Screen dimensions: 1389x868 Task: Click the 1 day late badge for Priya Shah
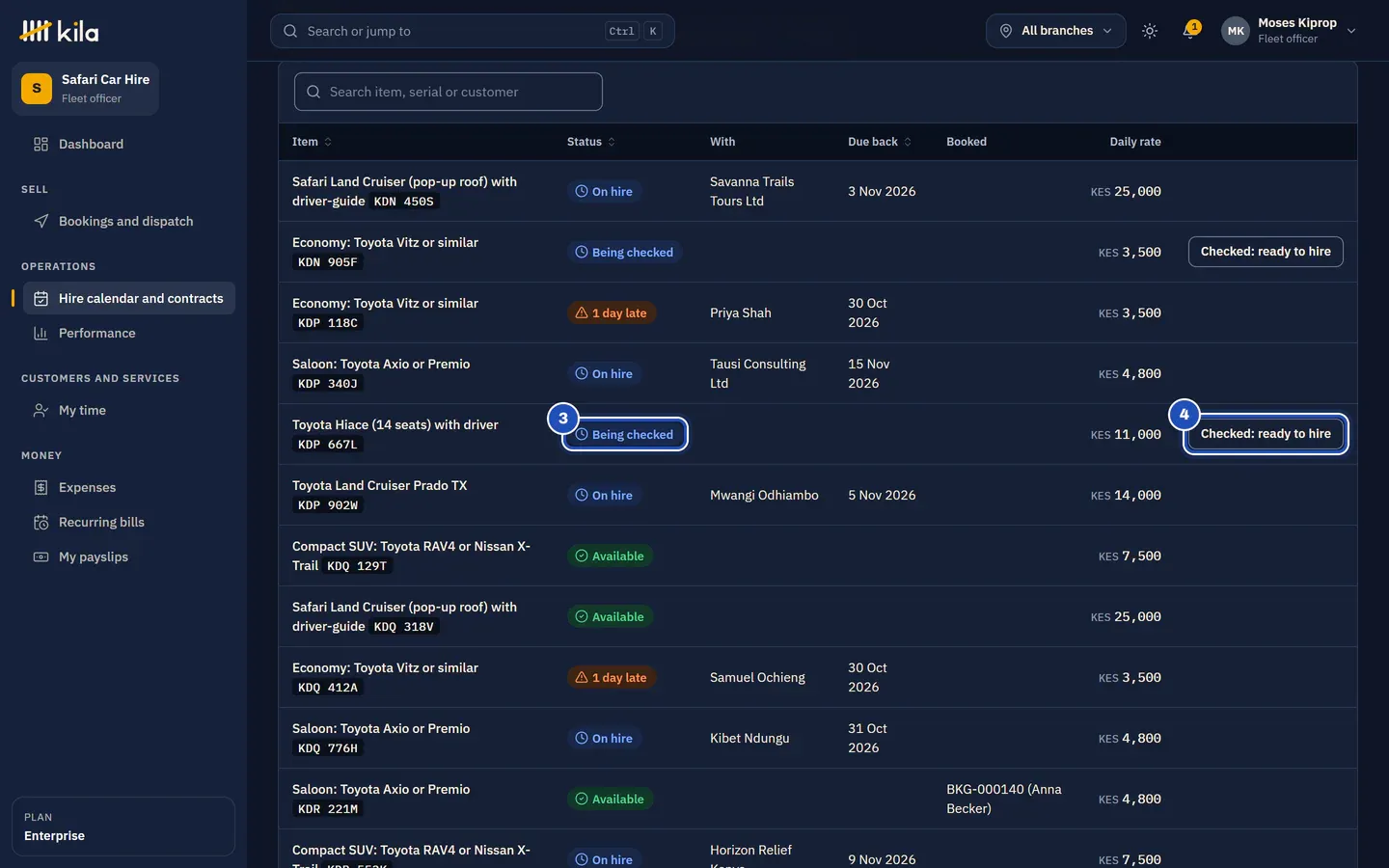(612, 313)
